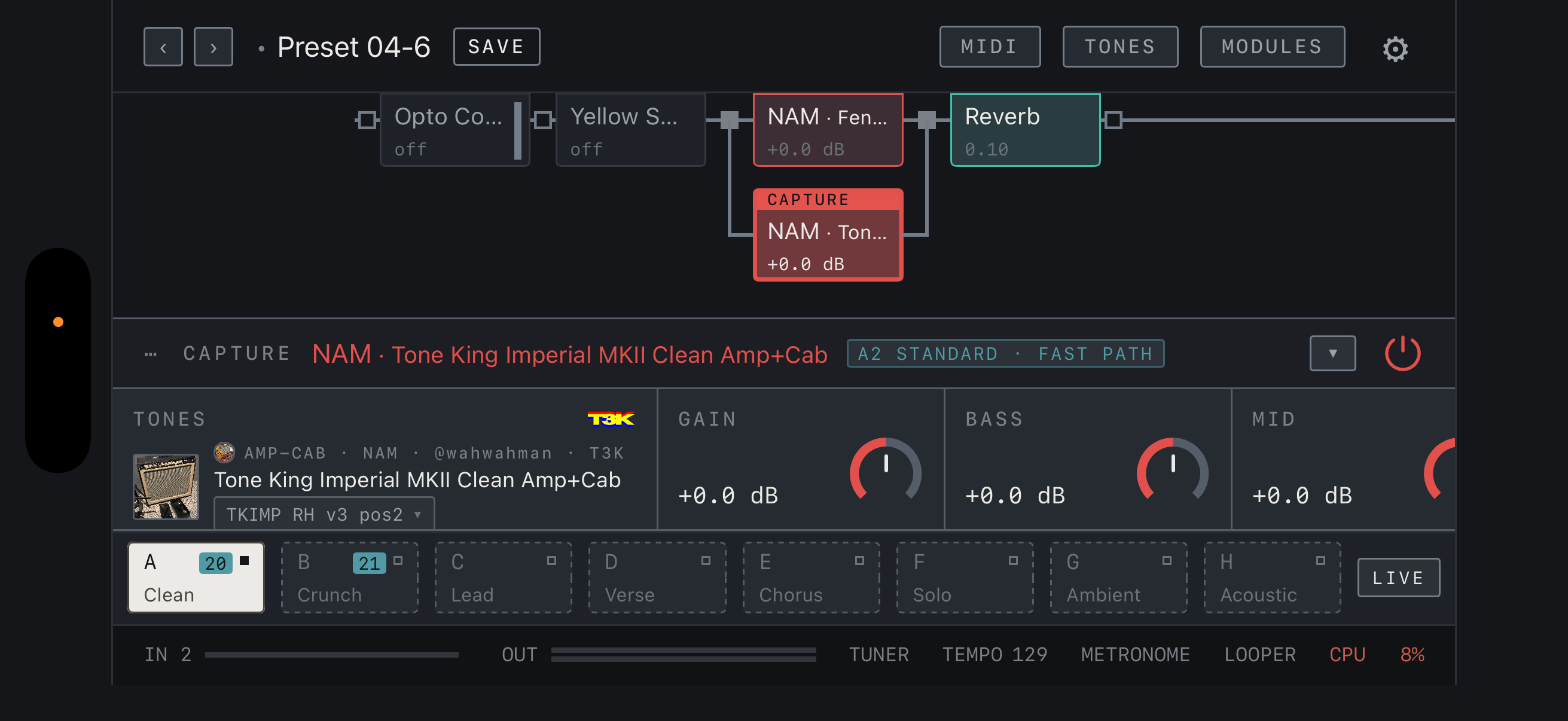Open the METRONOME

(x=1135, y=654)
